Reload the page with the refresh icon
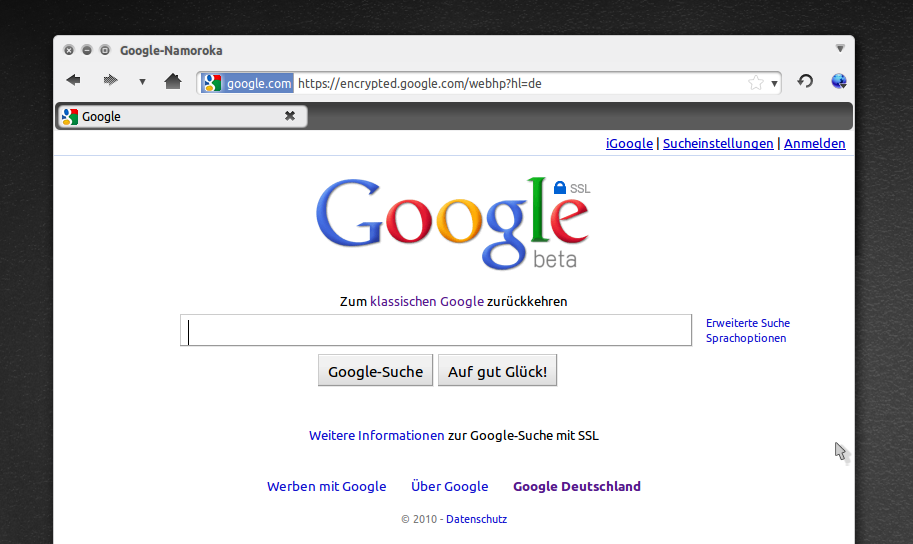Viewport: 913px width, 544px height. point(805,81)
